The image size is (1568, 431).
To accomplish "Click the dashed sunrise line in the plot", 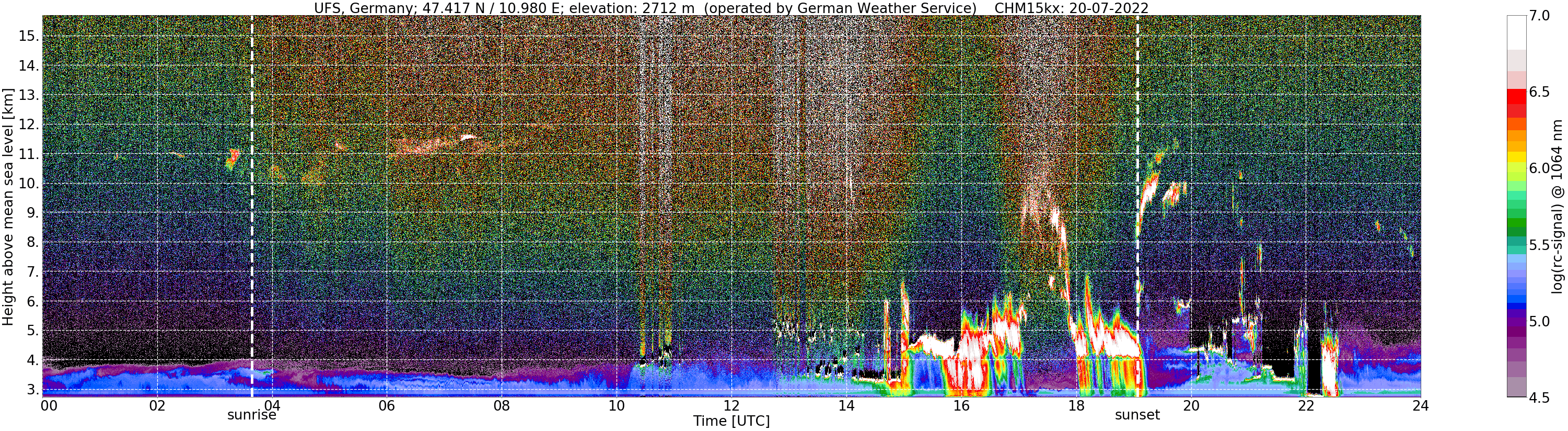I will point(252,206).
